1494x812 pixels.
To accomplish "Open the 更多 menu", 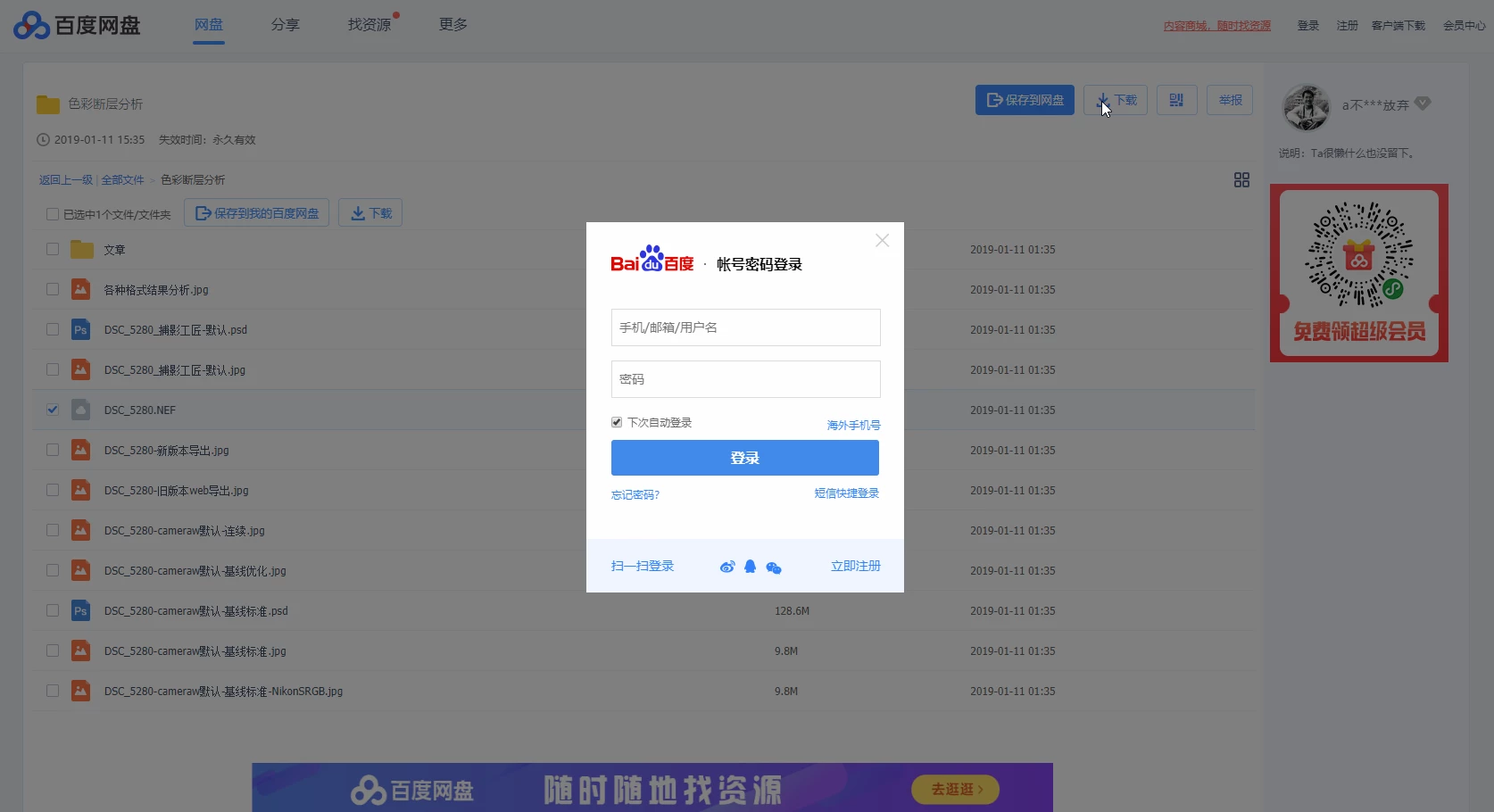I will pyautogui.click(x=453, y=25).
